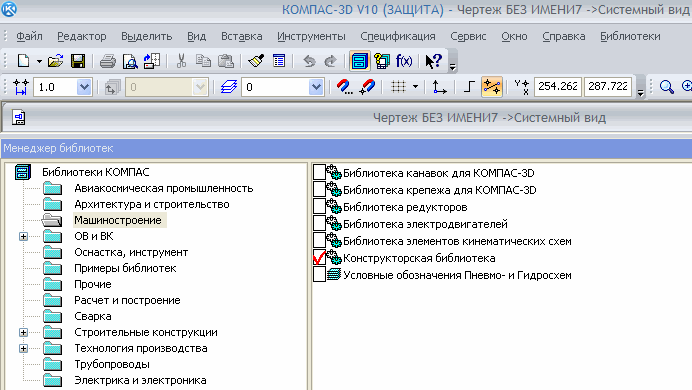Save the drawing with the floppy icon
The image size is (692, 390).
click(78, 61)
